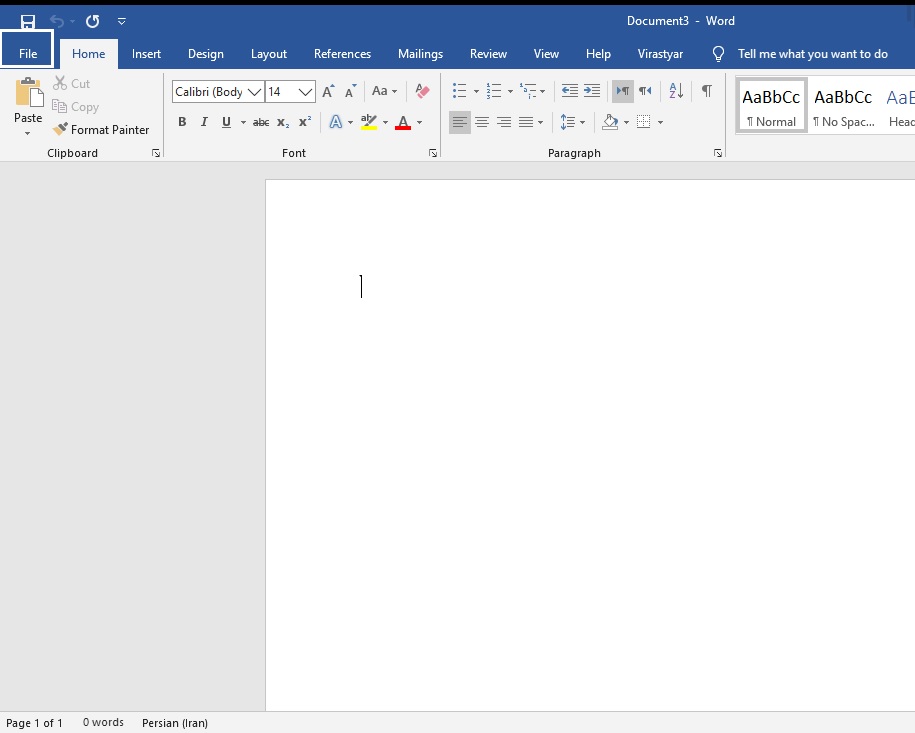This screenshot has height=733, width=915.
Task: Click the Paste clipboard icon
Action: coord(28,93)
